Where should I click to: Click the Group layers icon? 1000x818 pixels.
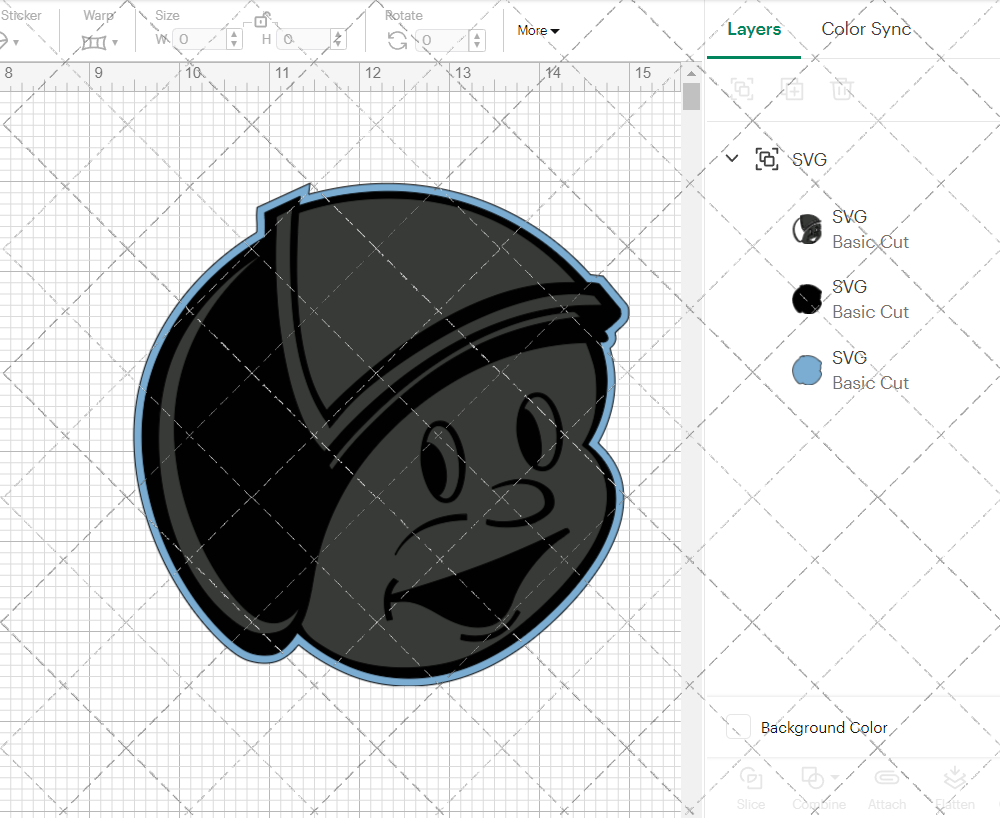(742, 90)
